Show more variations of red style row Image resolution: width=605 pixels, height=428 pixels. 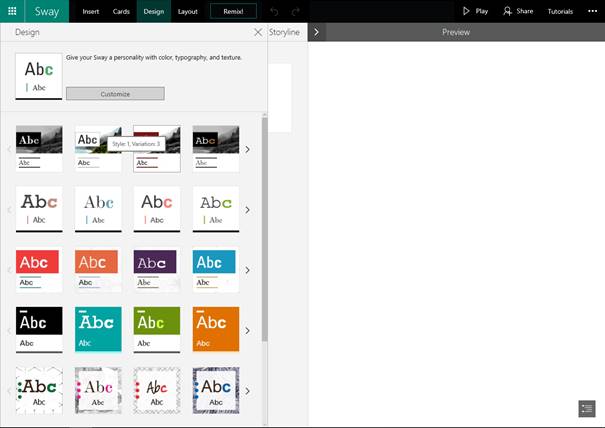tap(248, 270)
